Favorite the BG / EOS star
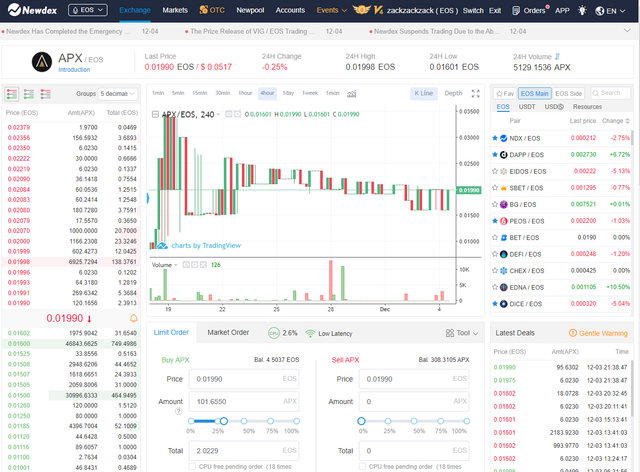This screenshot has width=640, height=472. (495, 204)
